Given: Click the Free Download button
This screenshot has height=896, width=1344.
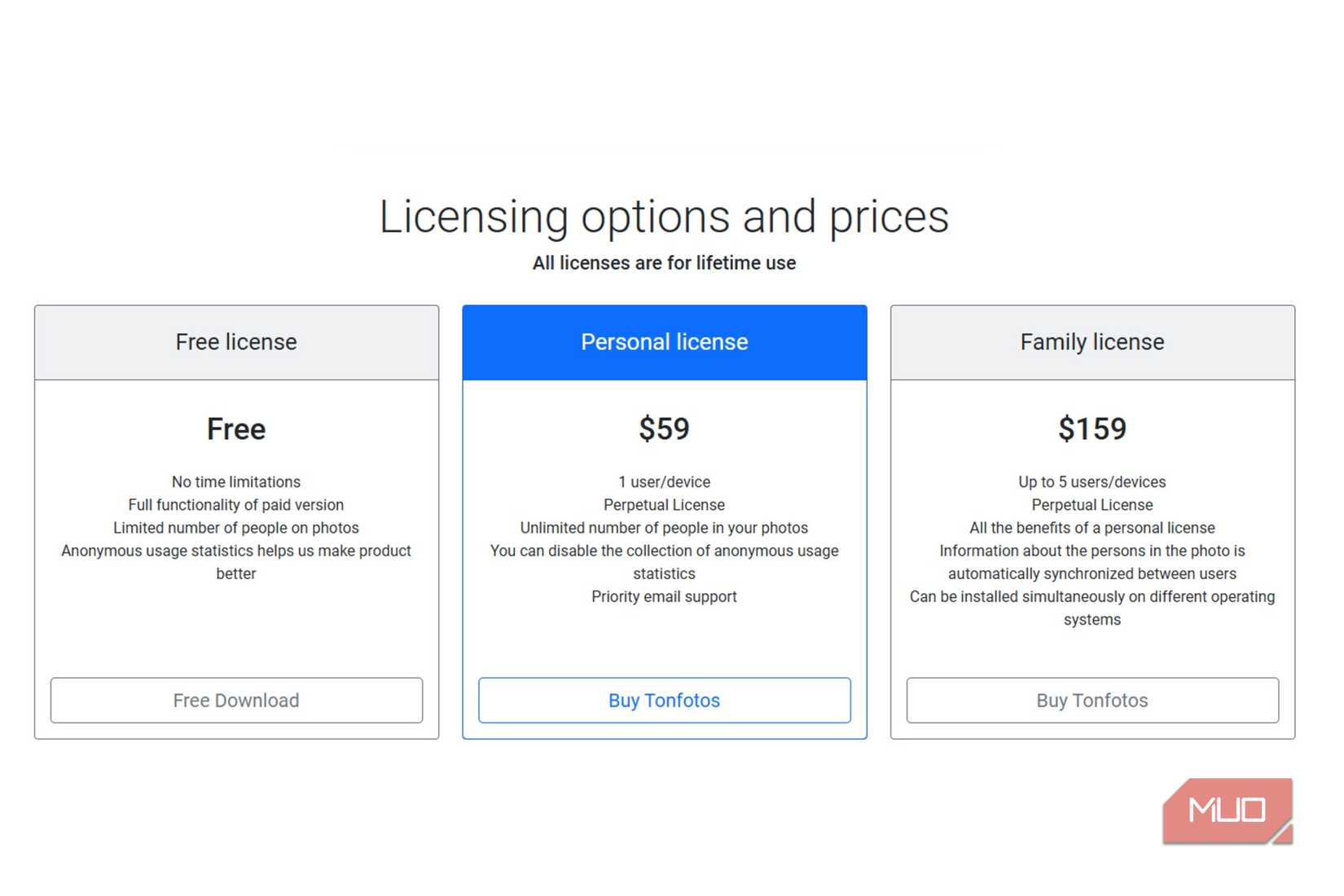Looking at the screenshot, I should tap(236, 700).
